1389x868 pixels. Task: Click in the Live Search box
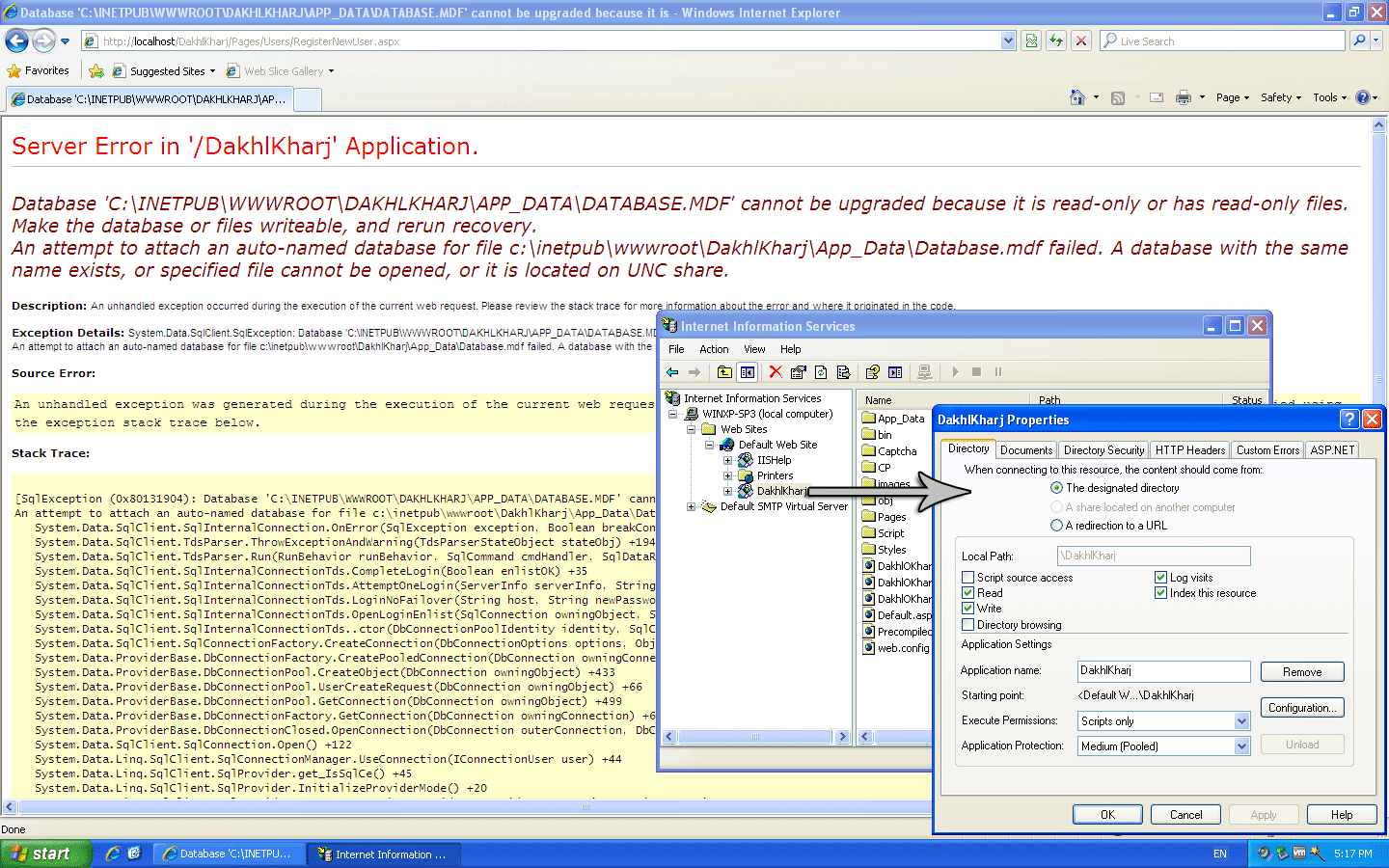point(1222,41)
